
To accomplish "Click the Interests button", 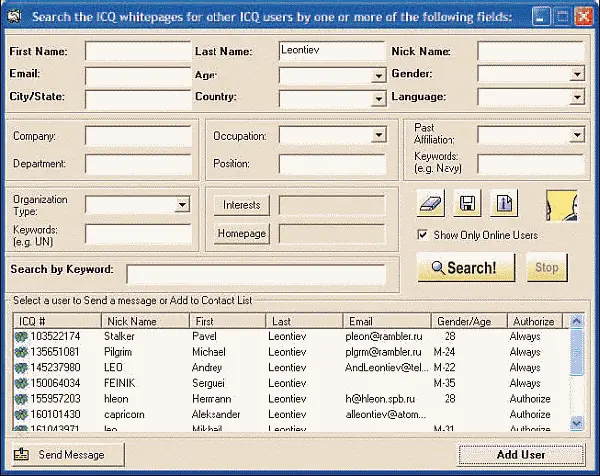I will click(x=241, y=205).
